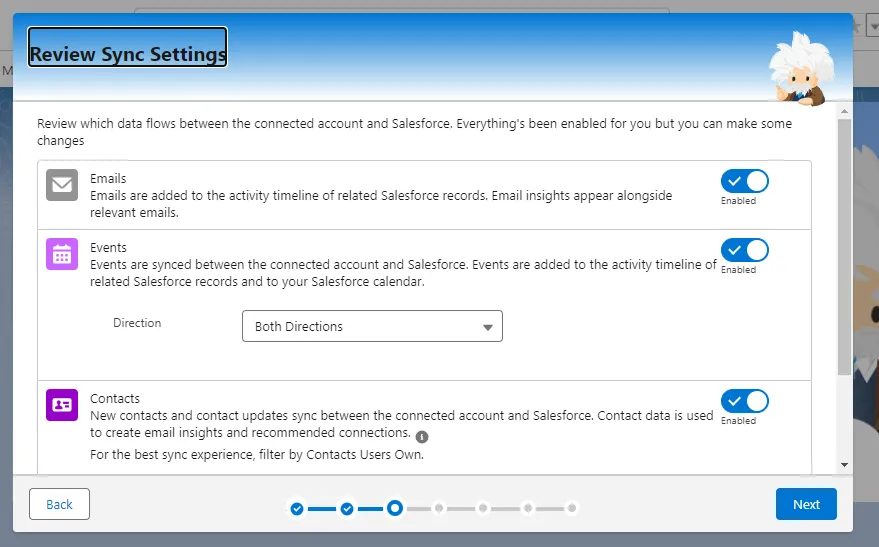Go to first completed progress step
The width and height of the screenshot is (879, 547).
click(x=297, y=509)
